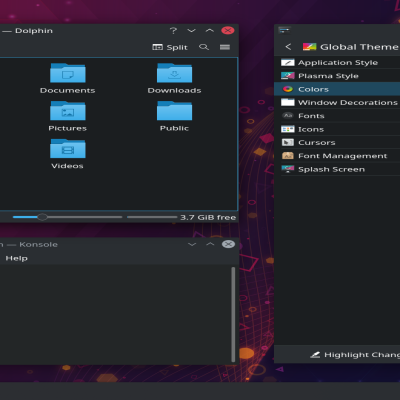Open the Help menu in Konsole
Screen dimensions: 400x400
coord(16,258)
